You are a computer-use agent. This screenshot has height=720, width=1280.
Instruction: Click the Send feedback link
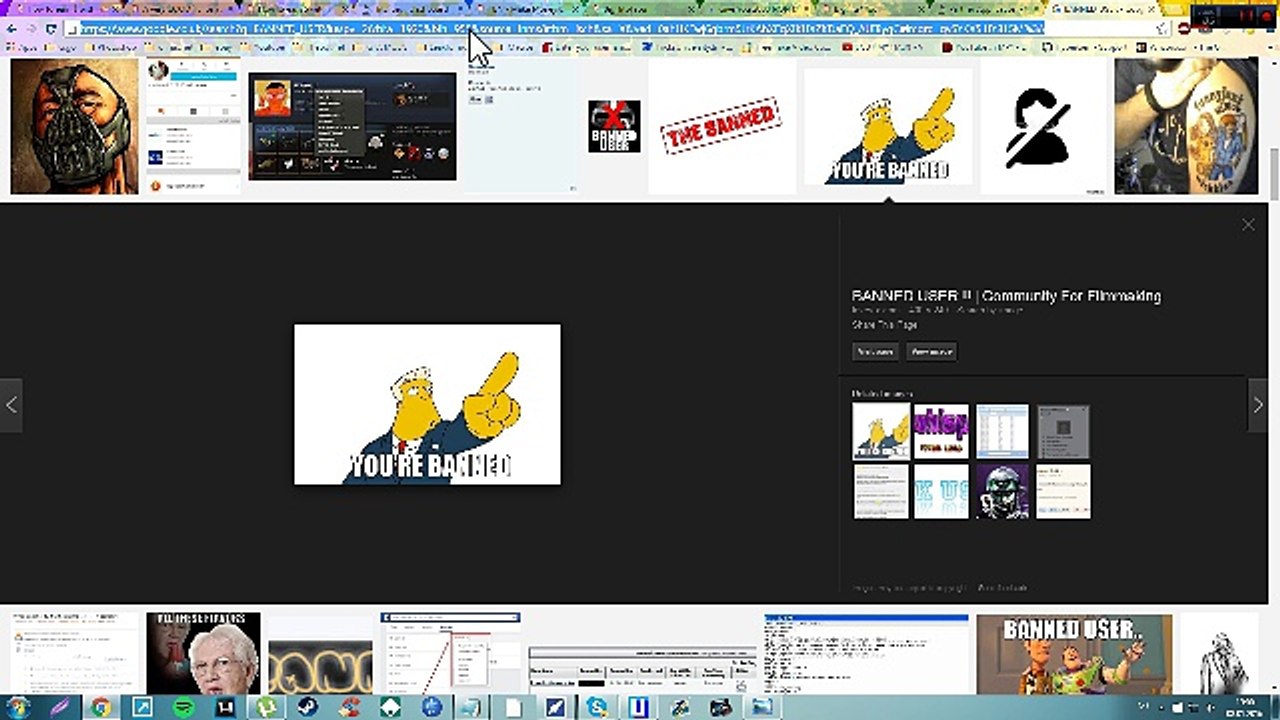coord(1003,588)
